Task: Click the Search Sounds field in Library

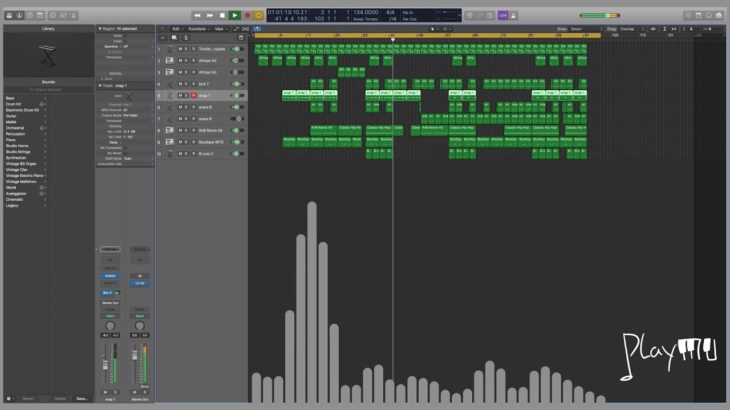Action: point(48,90)
